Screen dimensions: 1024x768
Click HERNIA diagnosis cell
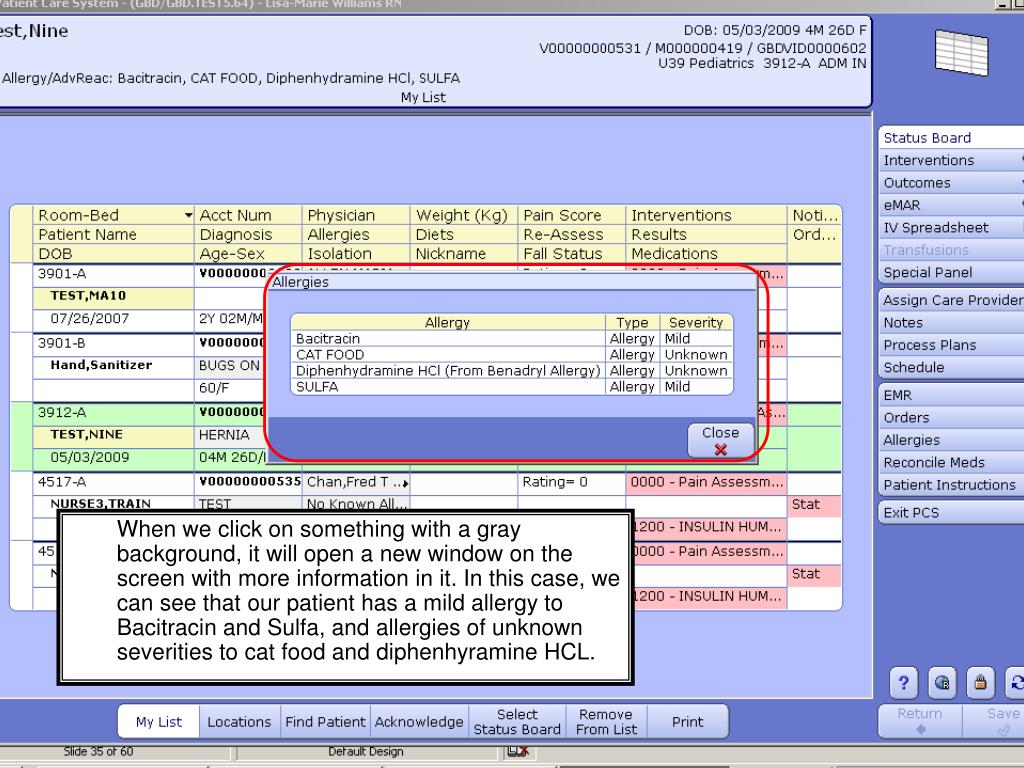230,435
